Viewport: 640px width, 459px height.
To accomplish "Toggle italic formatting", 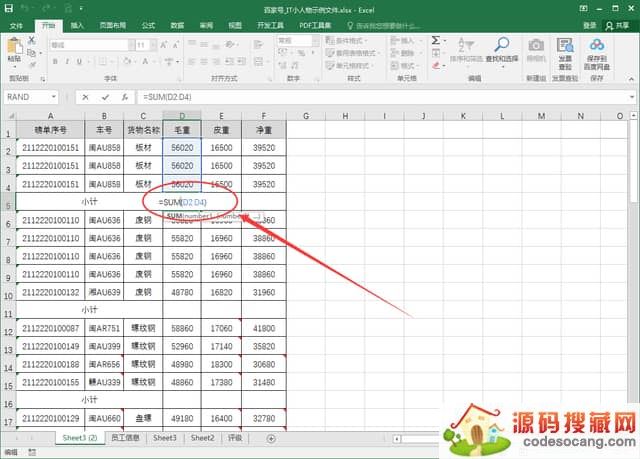I will pyautogui.click(x=64, y=61).
